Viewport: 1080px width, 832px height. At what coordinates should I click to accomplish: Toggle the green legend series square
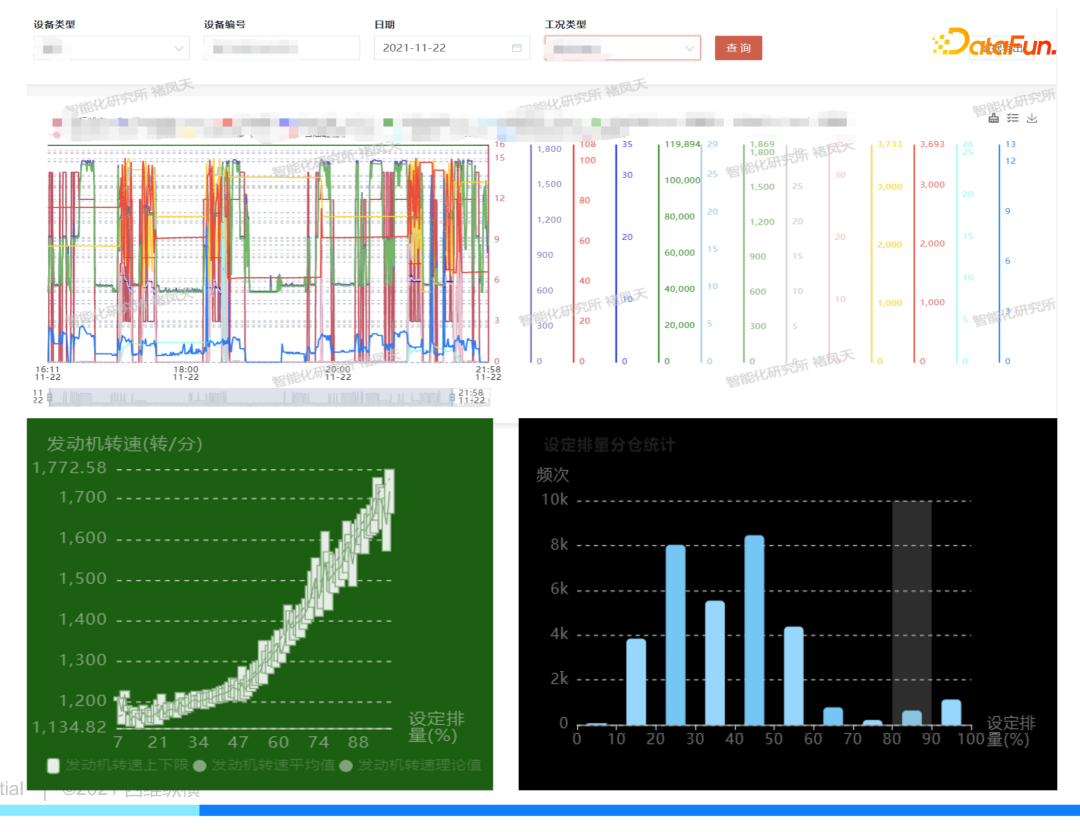point(388,123)
